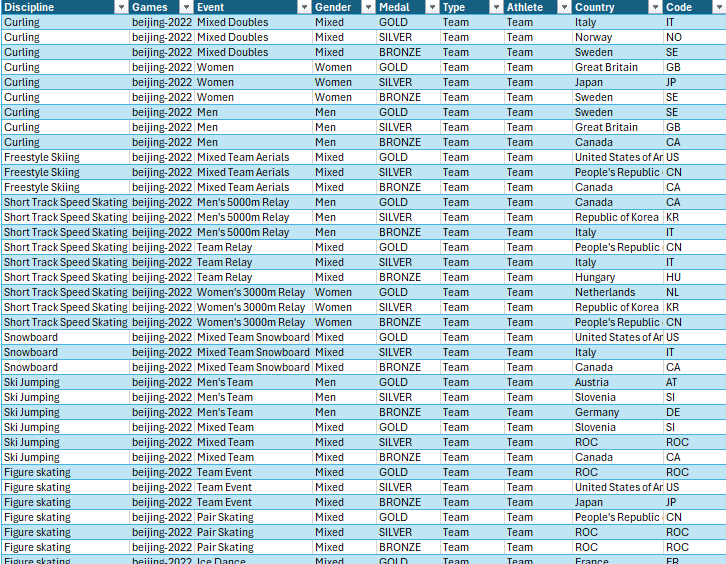Click the NL code cell
This screenshot has width=726, height=564.
[695, 292]
